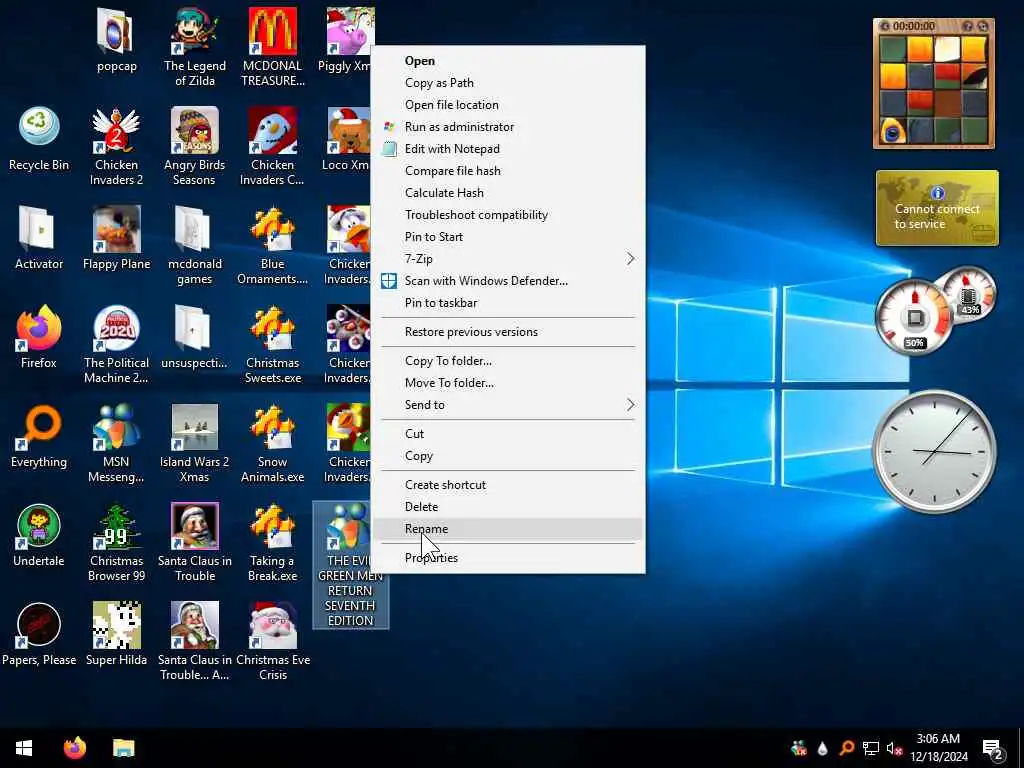The height and width of the screenshot is (768, 1024).
Task: Click the analog clock gadget
Action: click(x=935, y=452)
